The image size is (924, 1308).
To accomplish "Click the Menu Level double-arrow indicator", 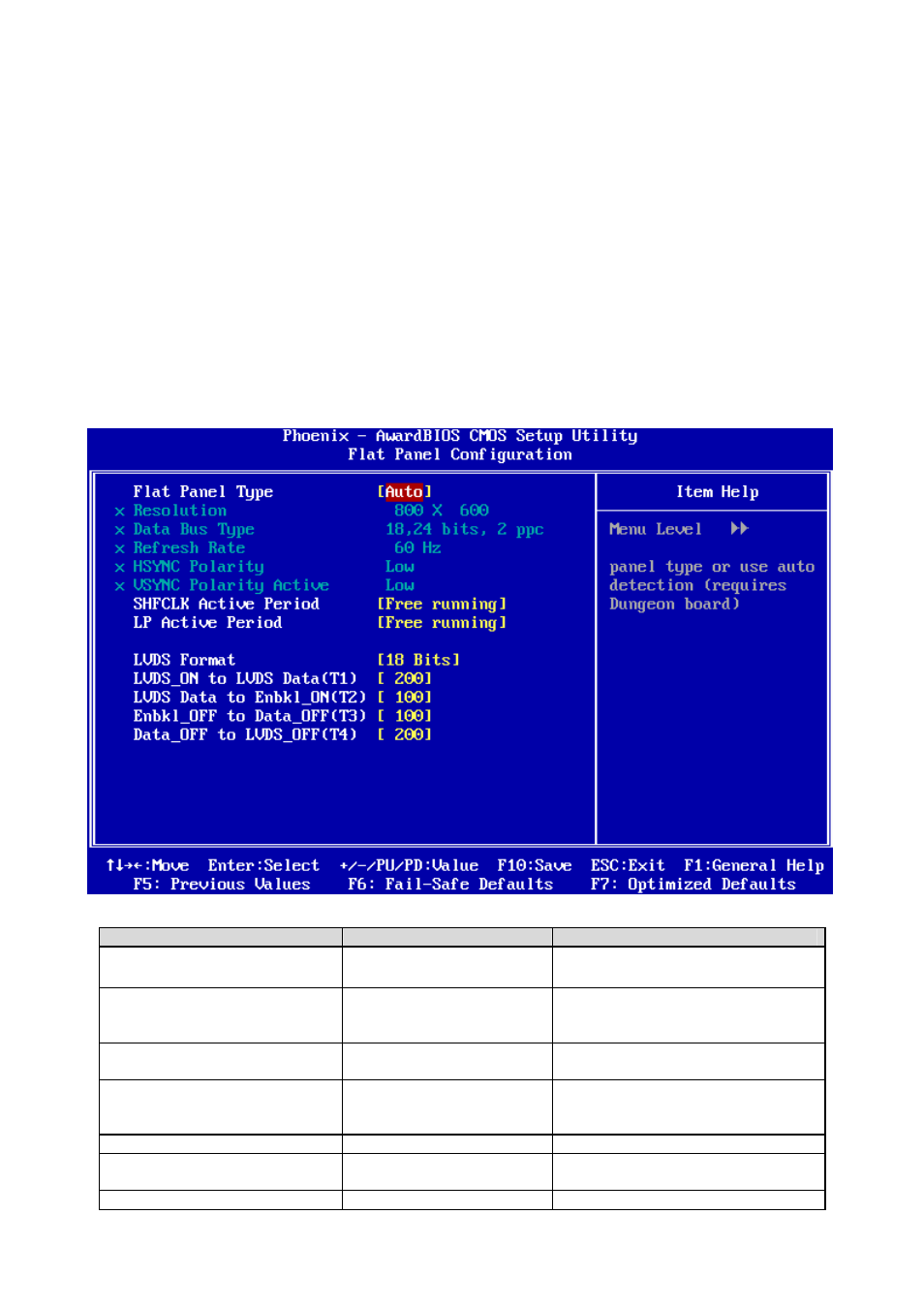I will tap(740, 529).
